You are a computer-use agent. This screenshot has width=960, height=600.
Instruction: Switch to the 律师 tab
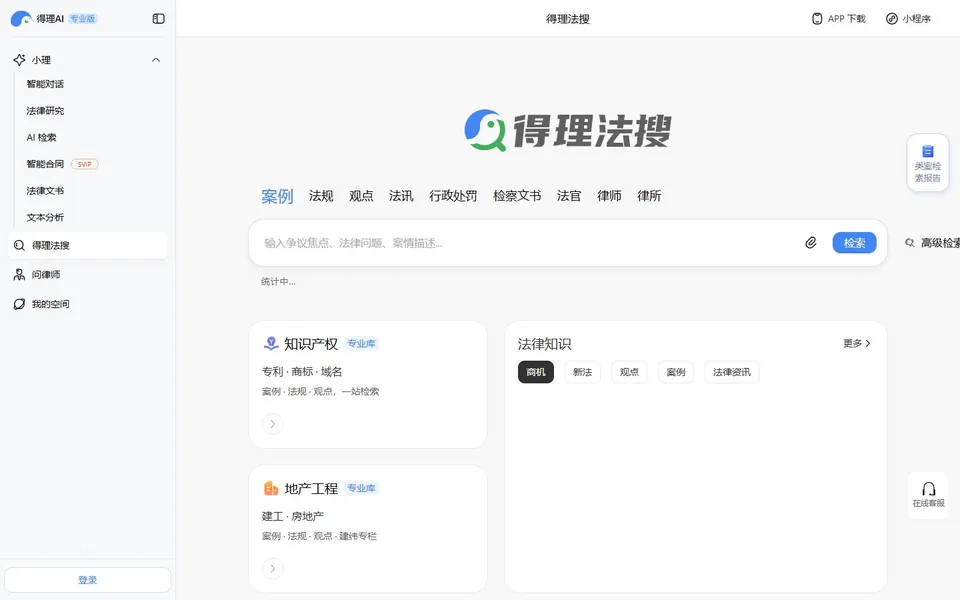click(609, 196)
